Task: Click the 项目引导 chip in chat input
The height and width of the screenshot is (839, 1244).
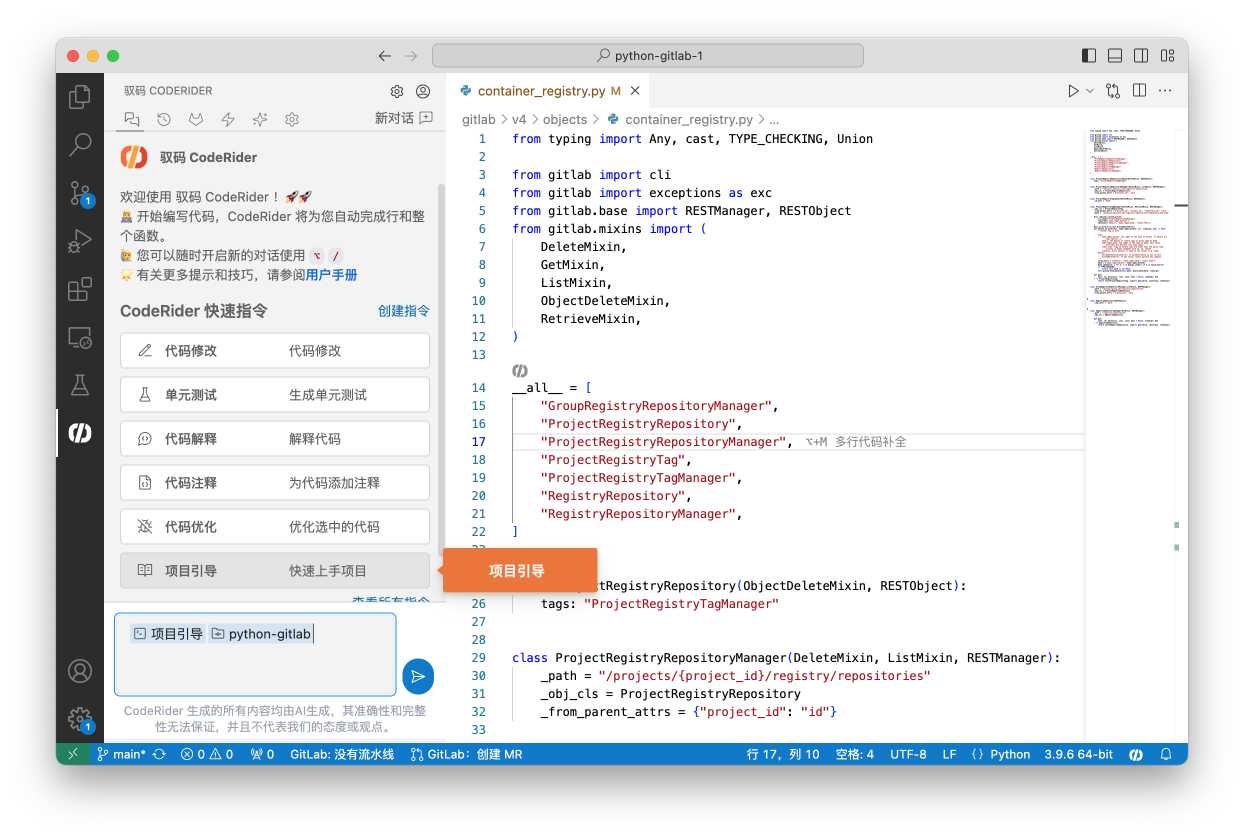Action: pos(168,634)
